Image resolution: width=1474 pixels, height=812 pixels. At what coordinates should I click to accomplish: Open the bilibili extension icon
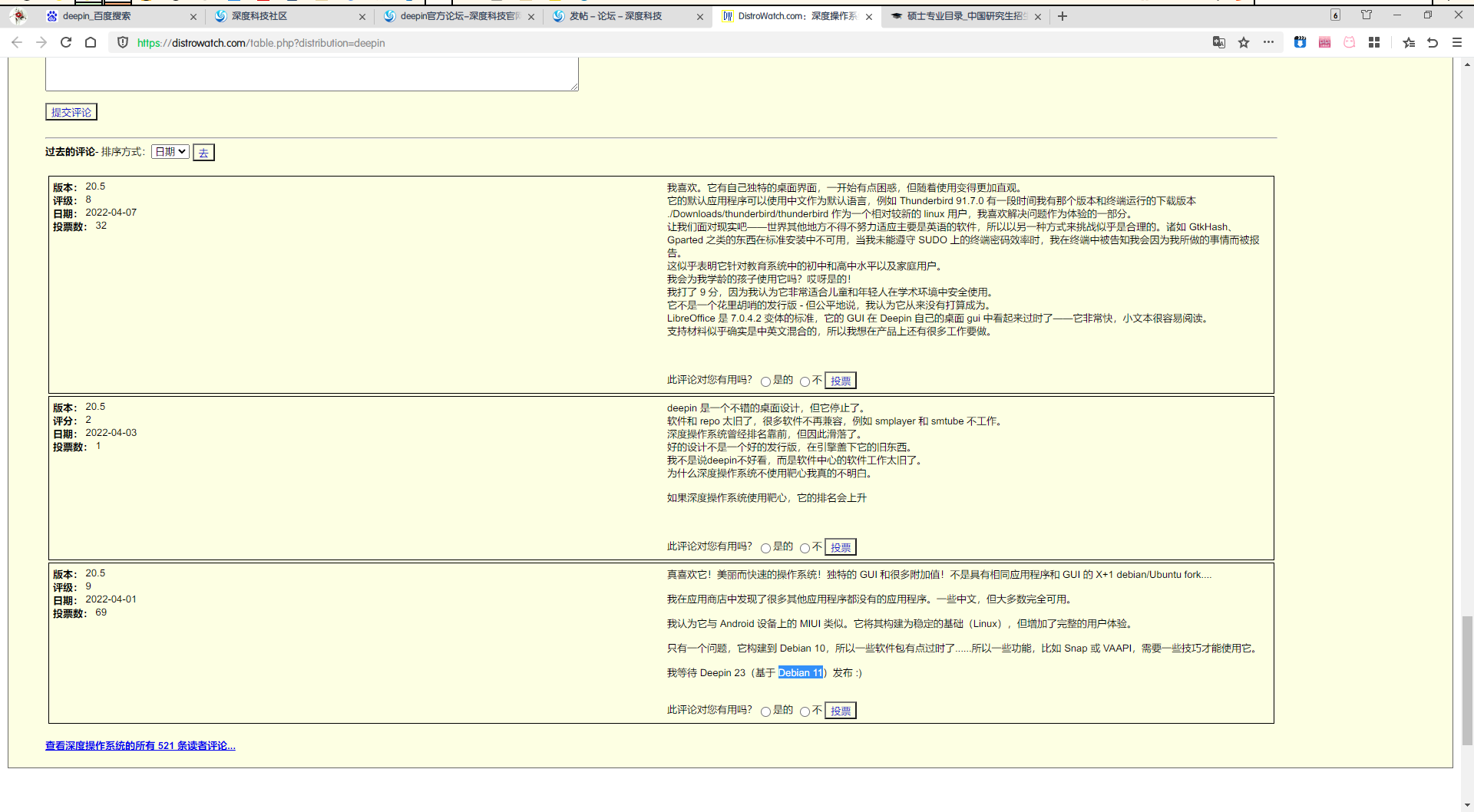click(1324, 43)
